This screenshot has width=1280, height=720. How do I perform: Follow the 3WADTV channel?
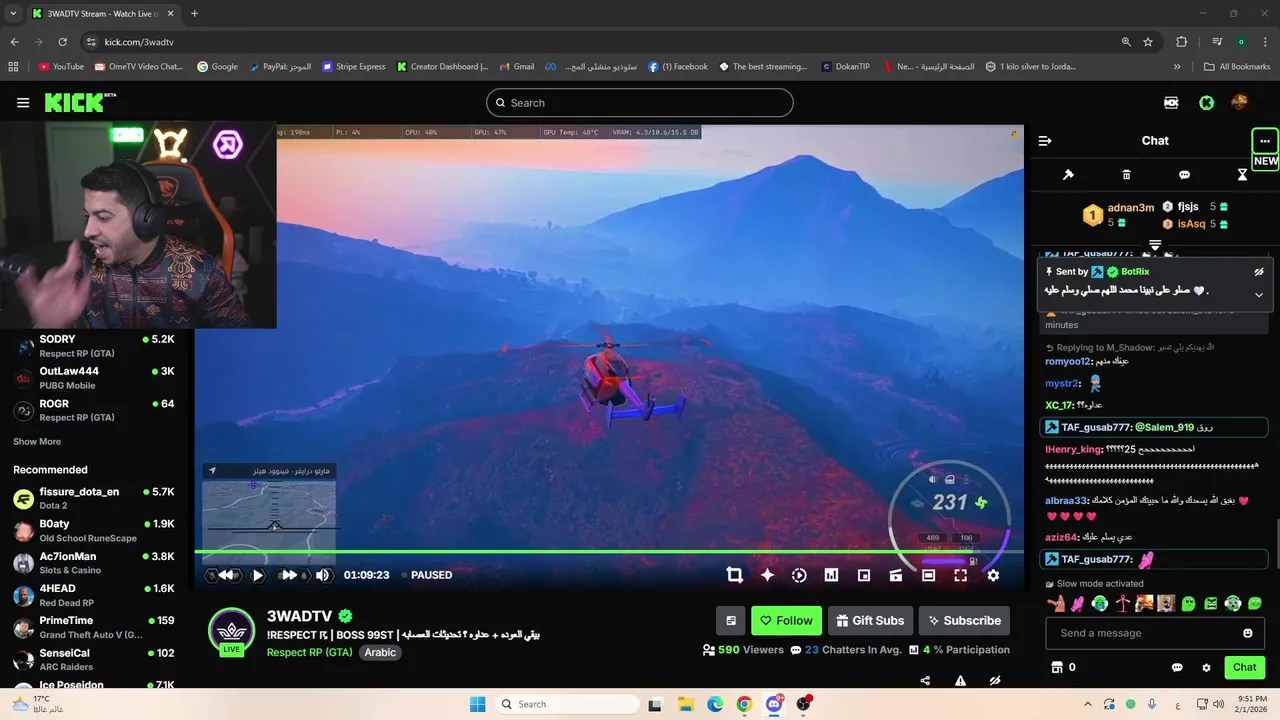point(786,620)
